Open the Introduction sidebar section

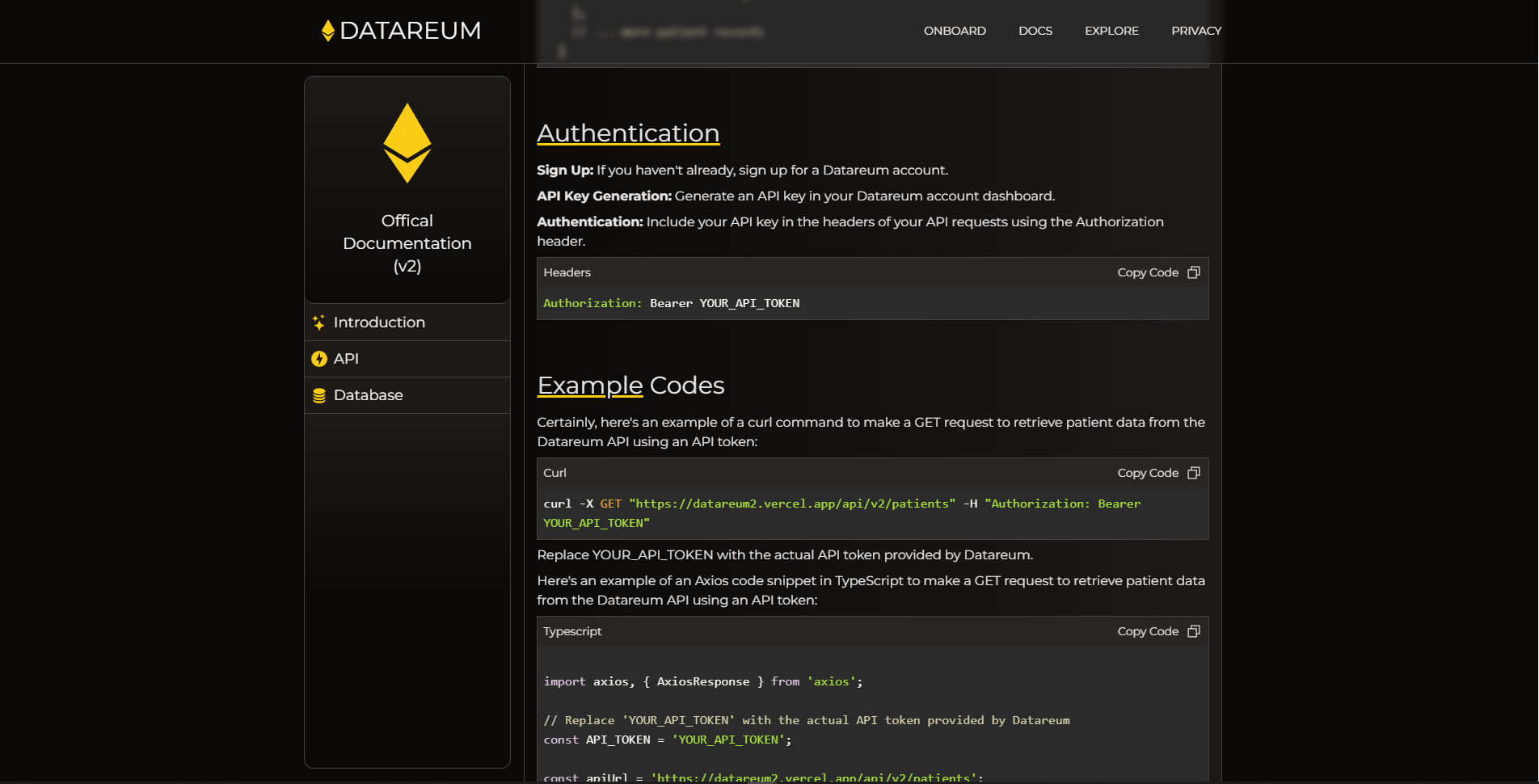[407, 322]
